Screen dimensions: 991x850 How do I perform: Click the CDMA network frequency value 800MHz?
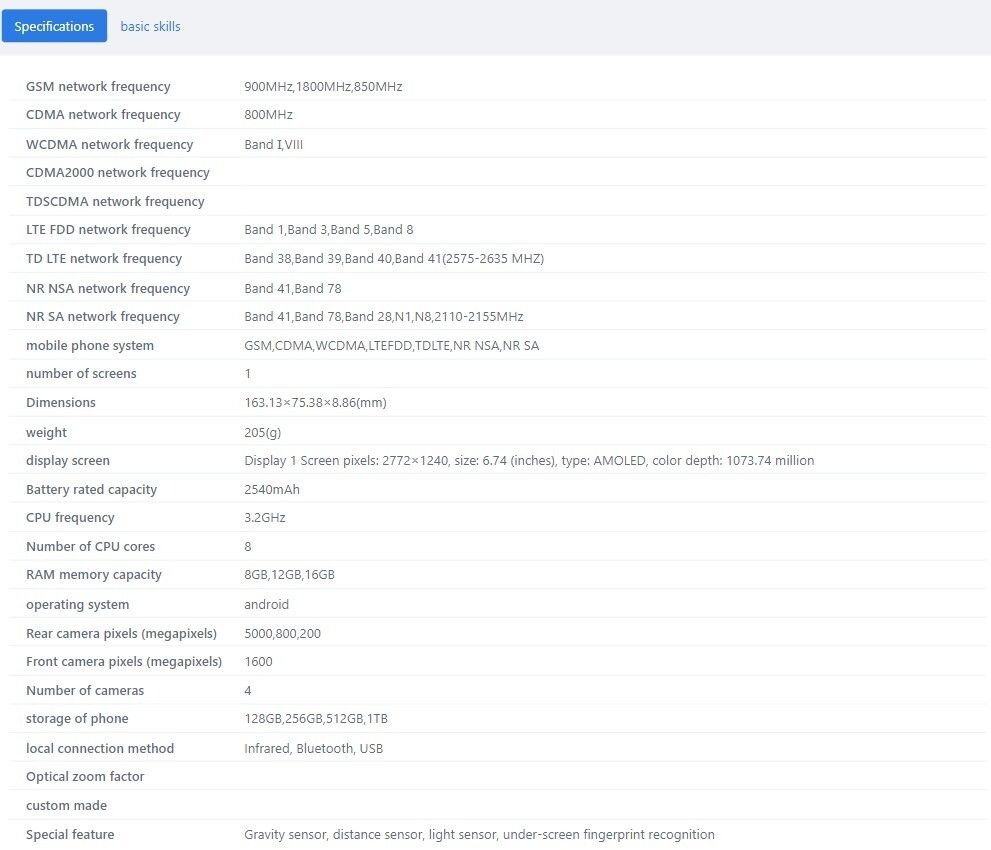268,115
